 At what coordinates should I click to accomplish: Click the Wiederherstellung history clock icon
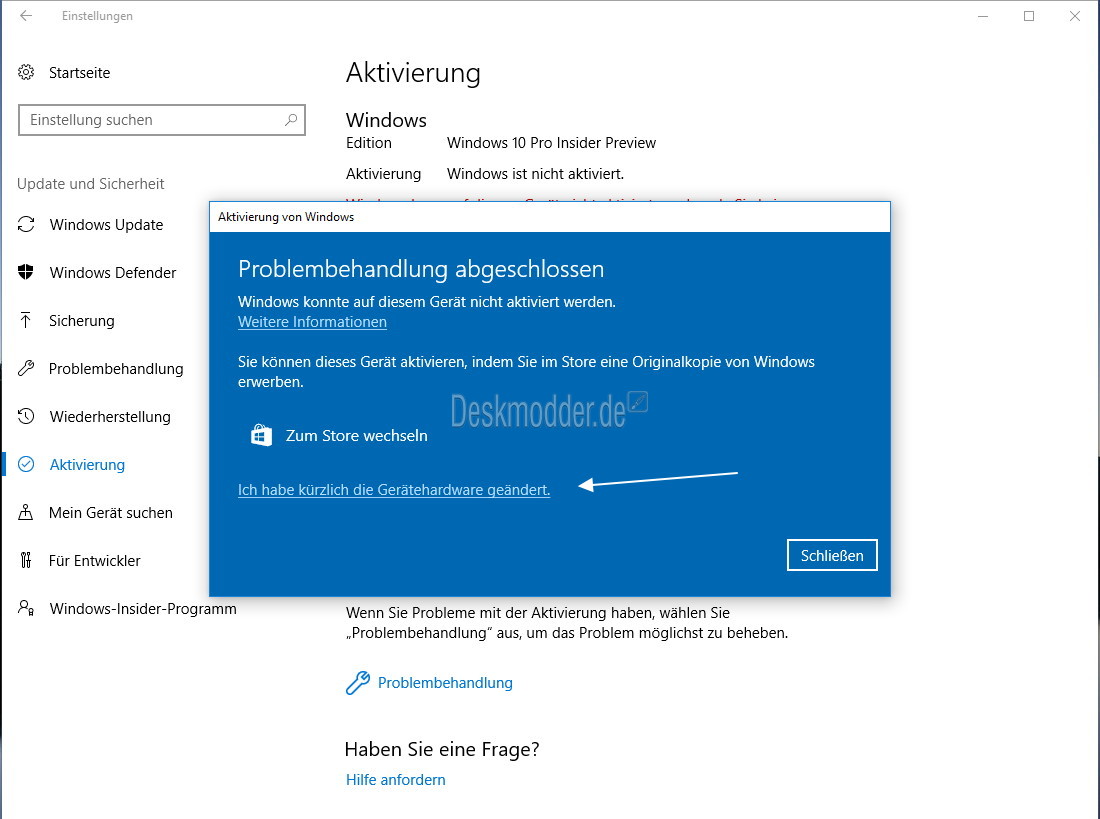[x=27, y=417]
